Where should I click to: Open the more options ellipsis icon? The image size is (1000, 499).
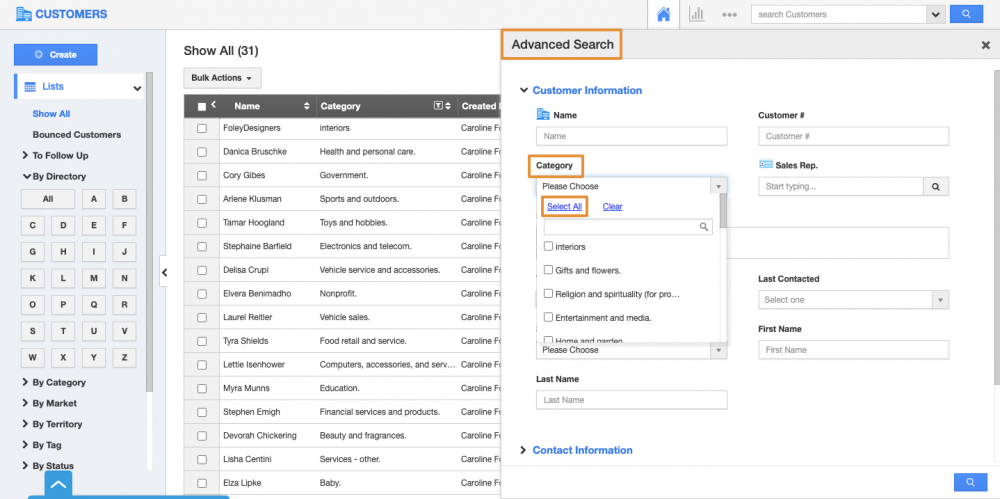pos(729,15)
